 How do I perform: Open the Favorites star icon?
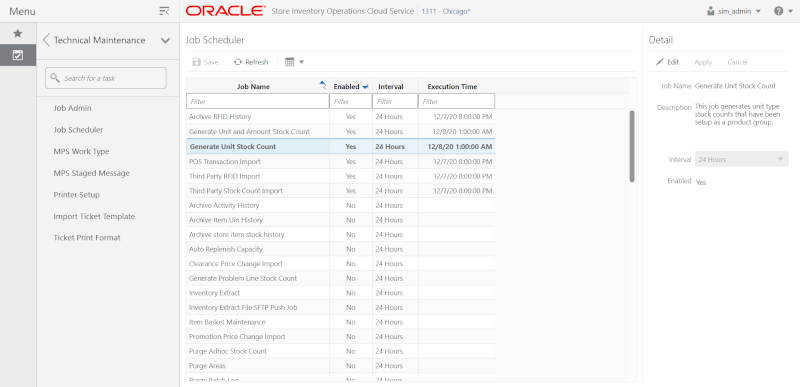click(x=18, y=33)
